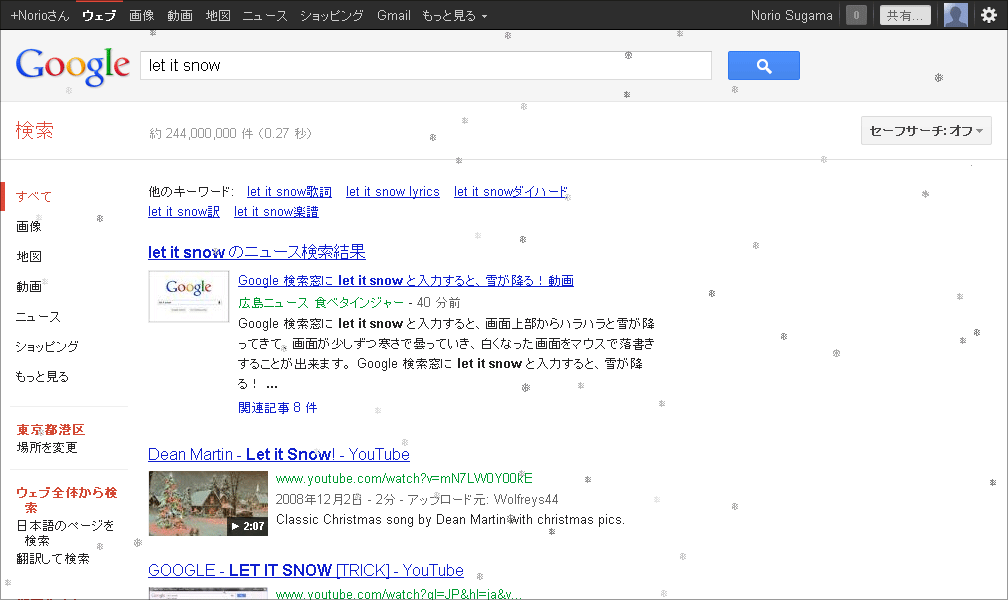Screen dimensions: 1008x600
Task: Open the Google 検索窓に let it snow news article
Action: click(x=406, y=280)
